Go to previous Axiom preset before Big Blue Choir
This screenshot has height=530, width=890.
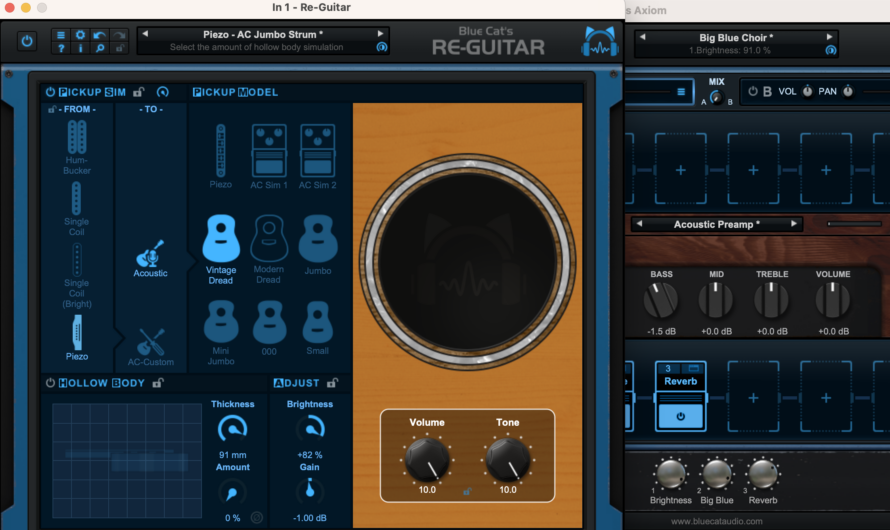(x=643, y=37)
